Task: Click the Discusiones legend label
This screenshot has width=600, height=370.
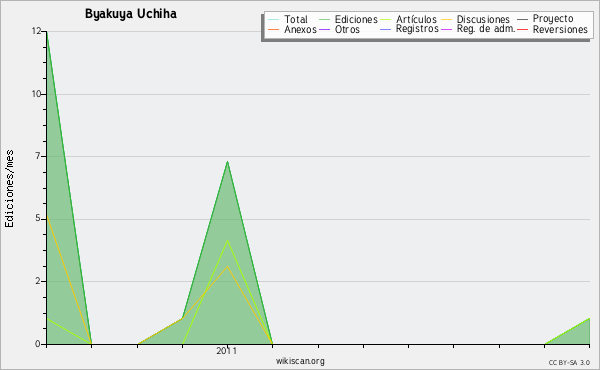Action: tap(483, 19)
